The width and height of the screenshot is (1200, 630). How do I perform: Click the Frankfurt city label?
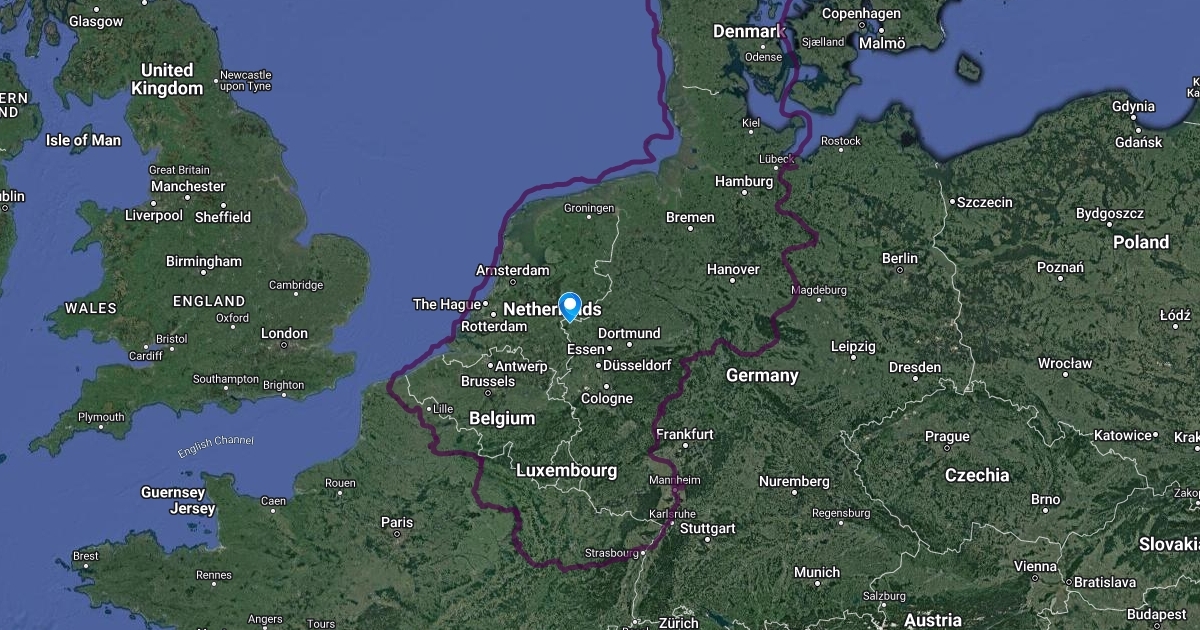click(x=685, y=434)
